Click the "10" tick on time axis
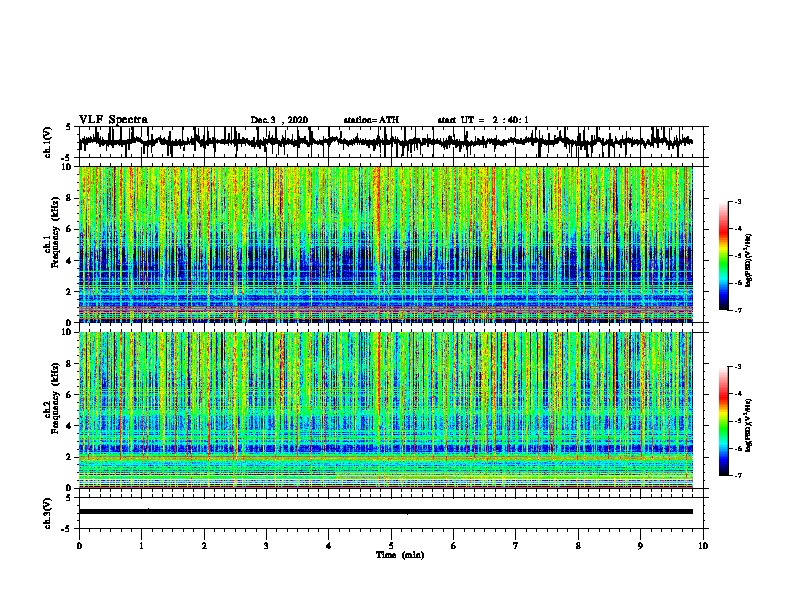The image size is (792, 612). pyautogui.click(x=703, y=546)
